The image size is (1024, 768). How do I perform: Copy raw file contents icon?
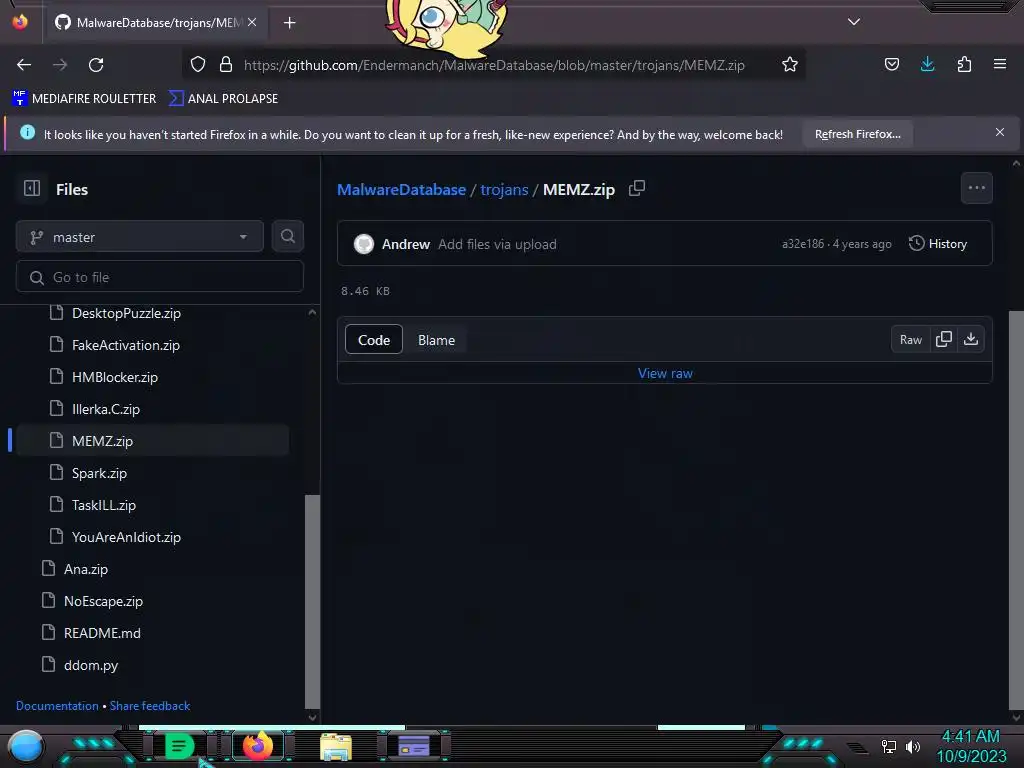pos(944,339)
